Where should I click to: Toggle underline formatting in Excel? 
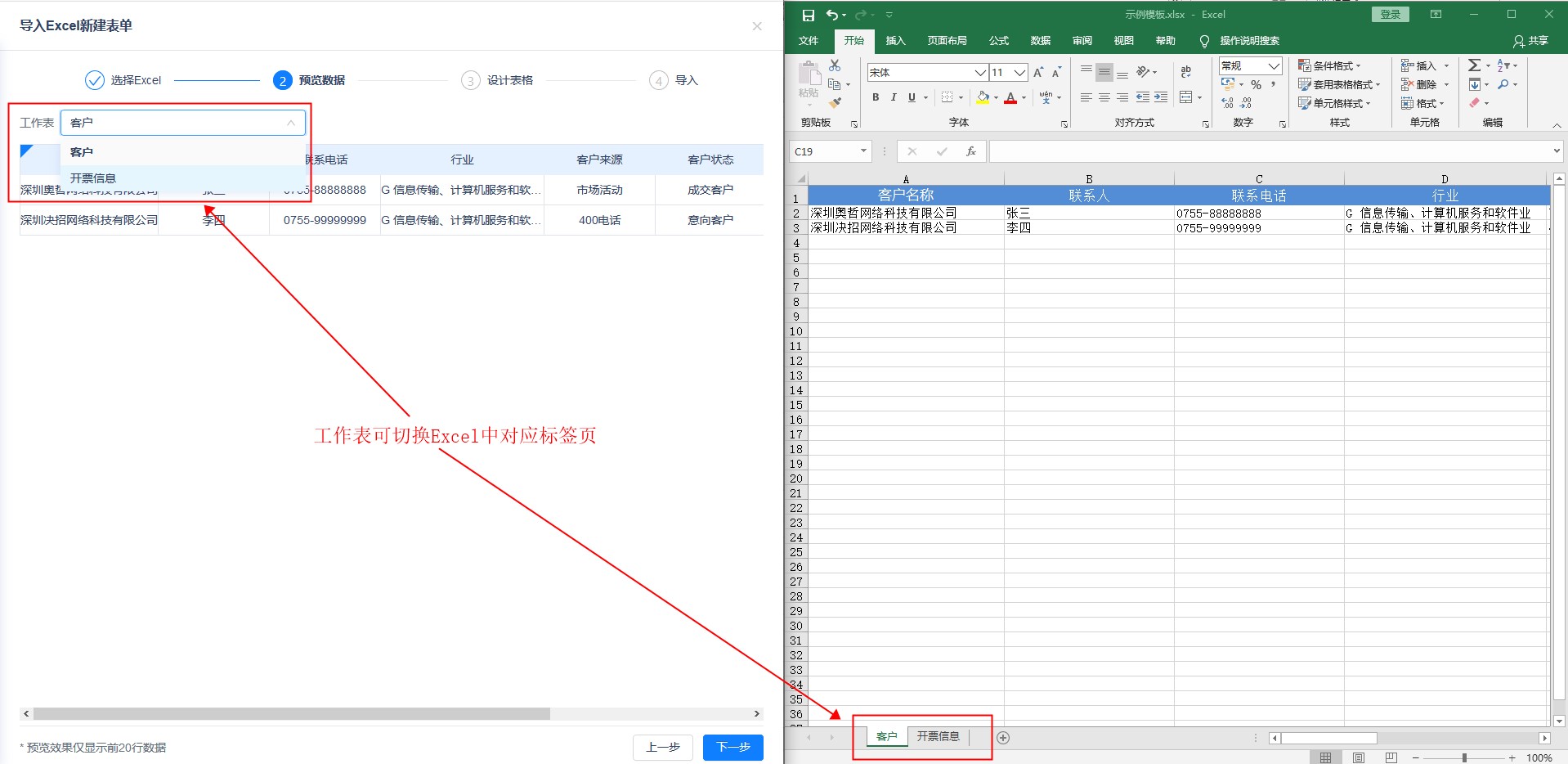click(912, 97)
